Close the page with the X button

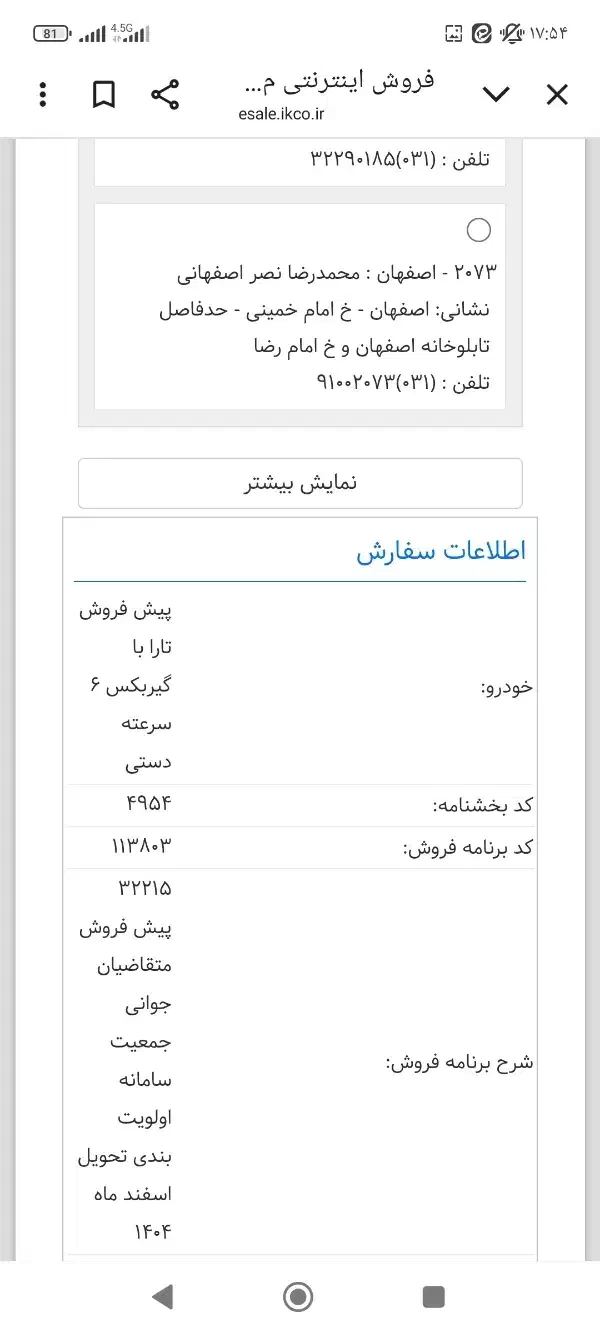tap(557, 93)
